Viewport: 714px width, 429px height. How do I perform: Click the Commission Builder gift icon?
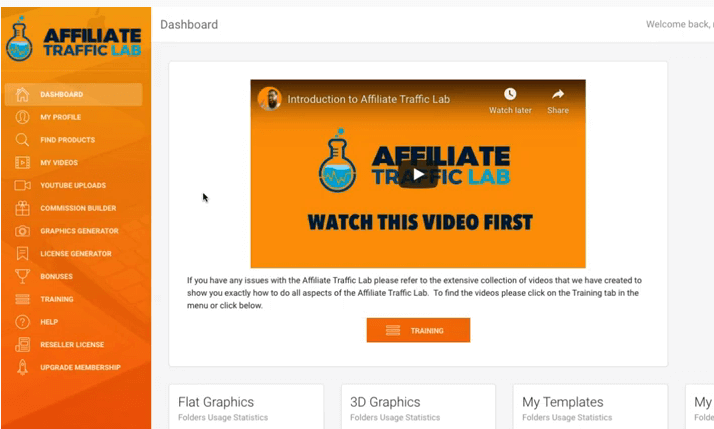tap(22, 208)
